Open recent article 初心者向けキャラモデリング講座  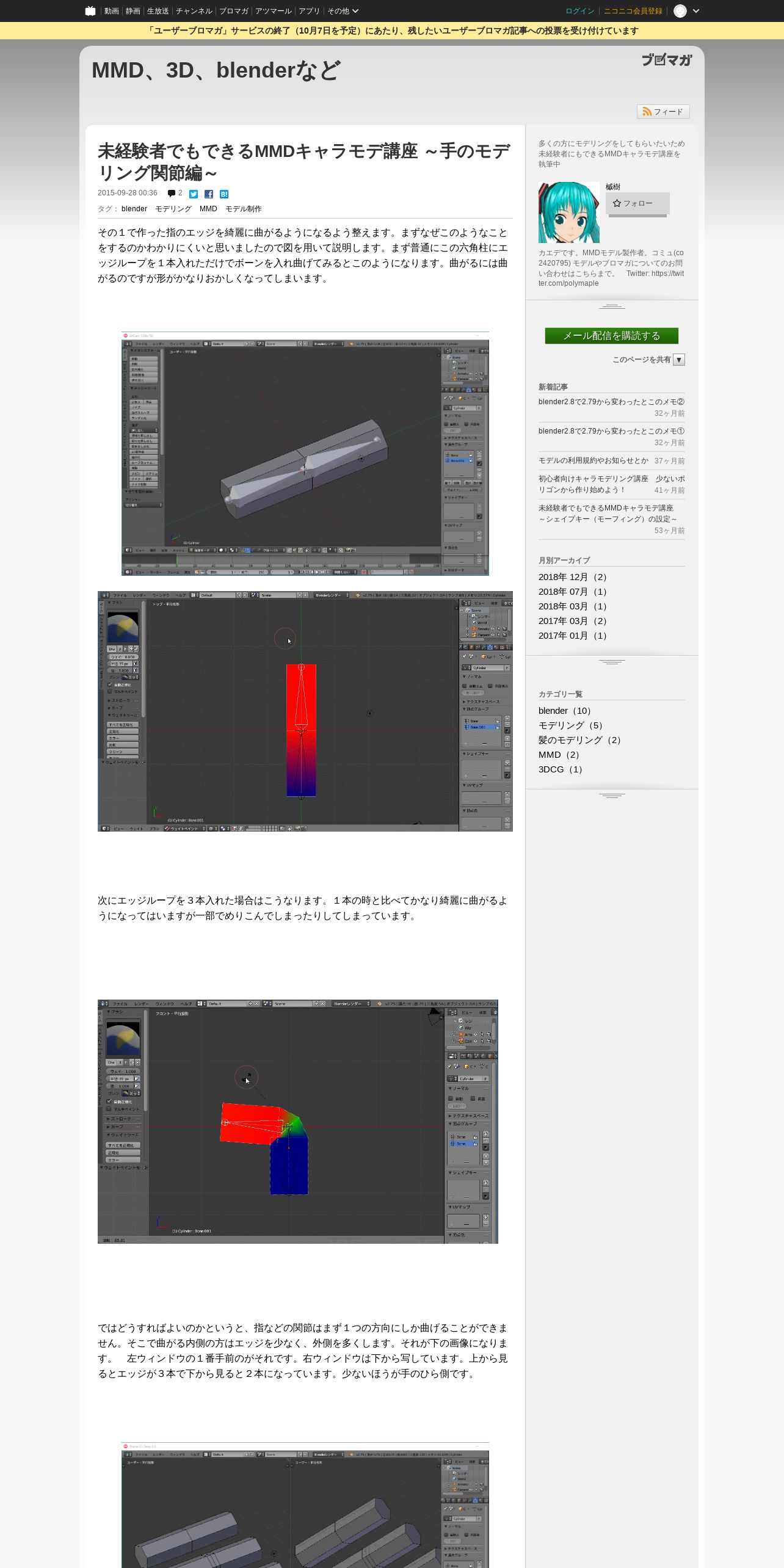pyautogui.click(x=611, y=484)
